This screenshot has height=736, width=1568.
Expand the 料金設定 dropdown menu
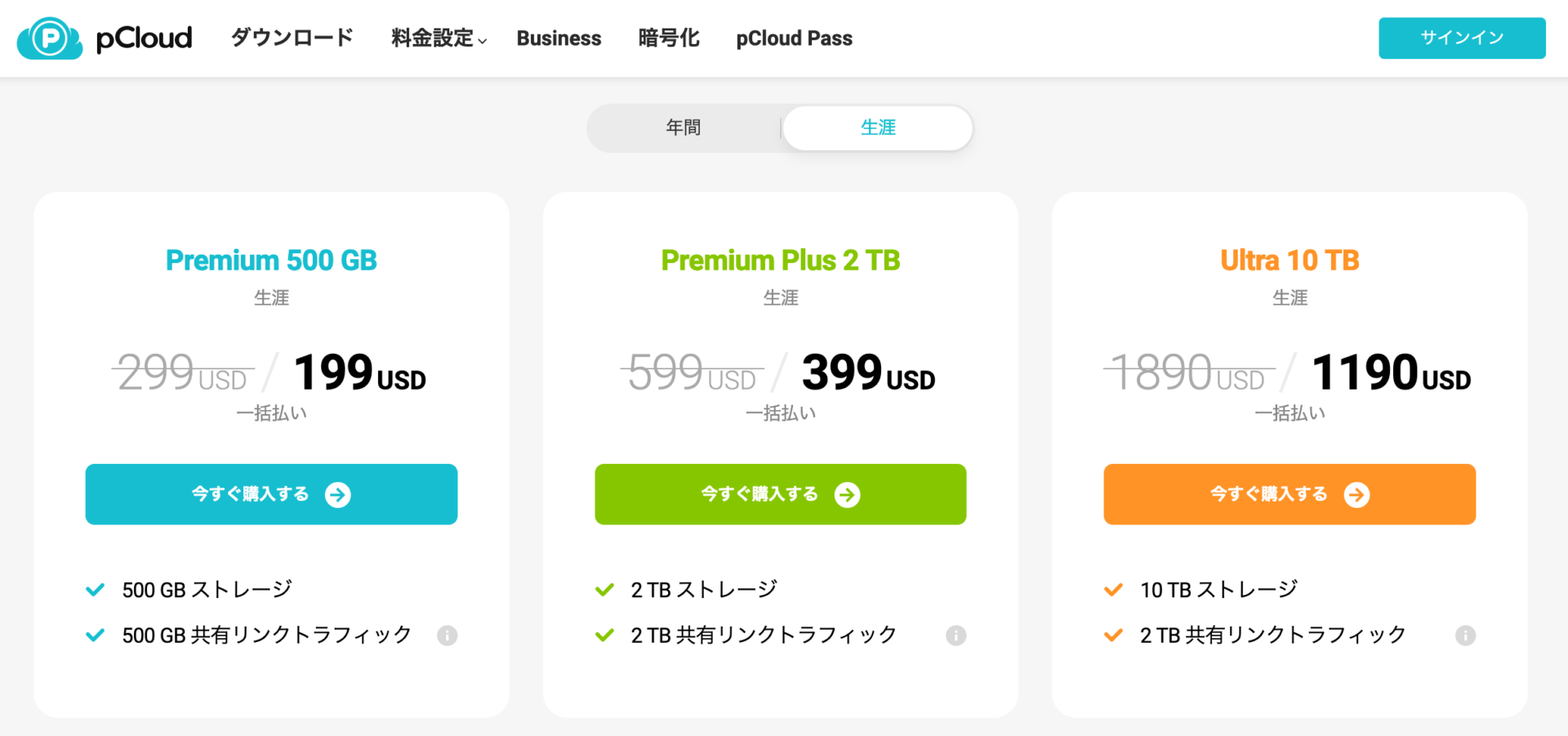click(x=439, y=38)
